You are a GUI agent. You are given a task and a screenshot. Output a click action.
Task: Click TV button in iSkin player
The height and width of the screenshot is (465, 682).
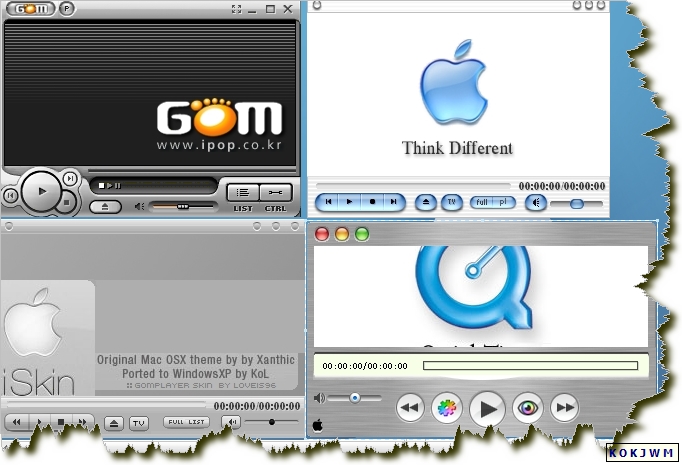click(139, 423)
